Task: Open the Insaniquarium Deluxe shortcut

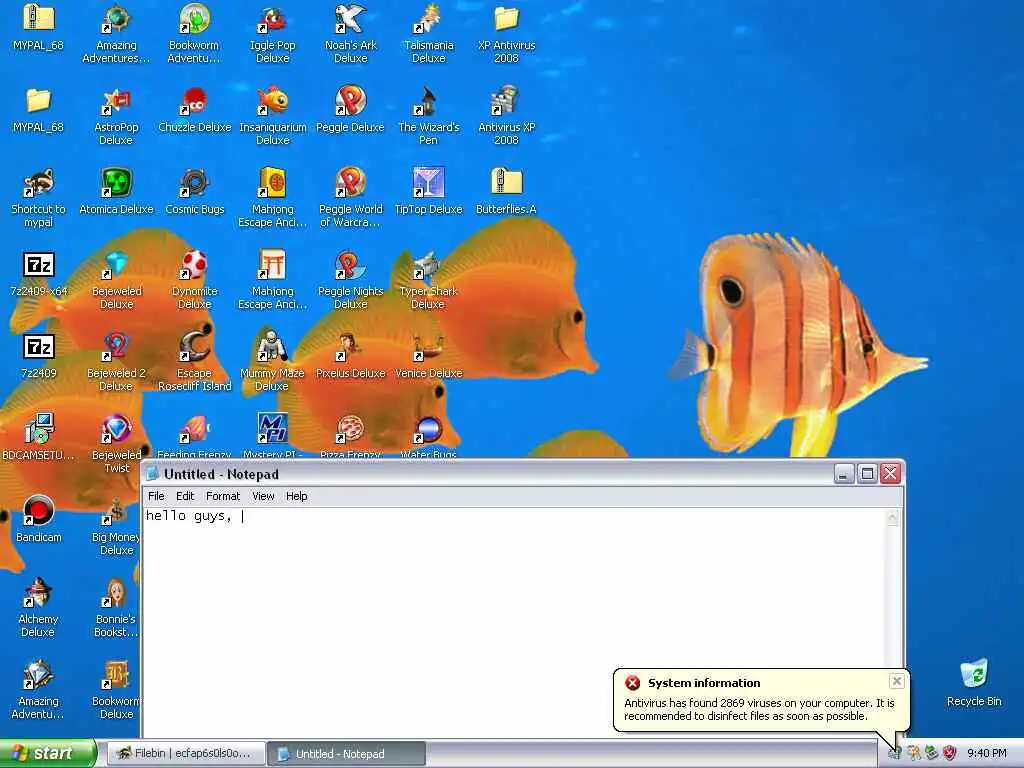Action: pyautogui.click(x=272, y=115)
